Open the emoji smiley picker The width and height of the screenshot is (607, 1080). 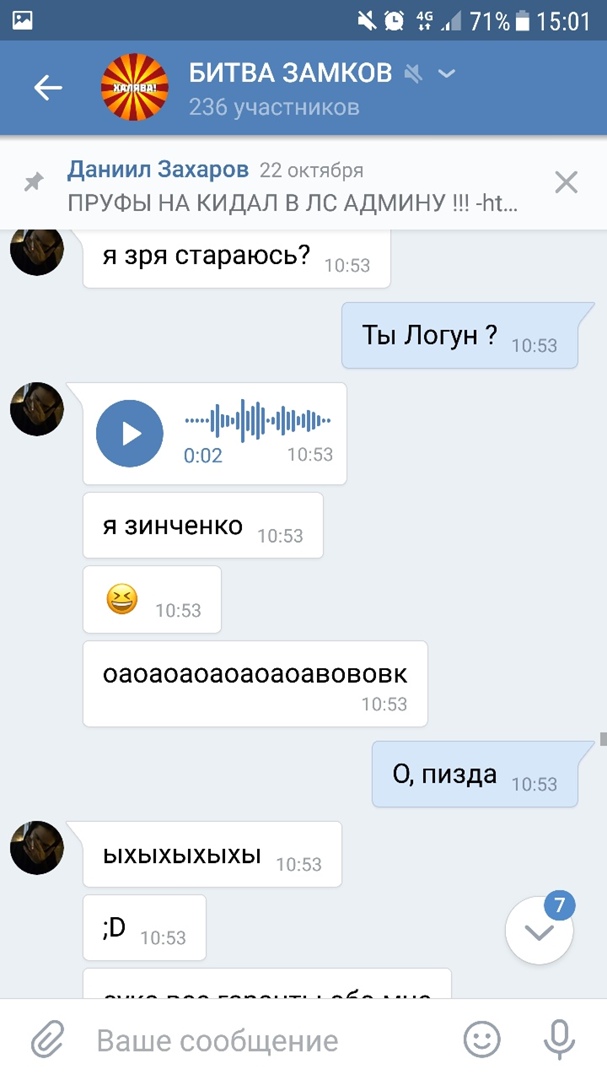pyautogui.click(x=481, y=1039)
